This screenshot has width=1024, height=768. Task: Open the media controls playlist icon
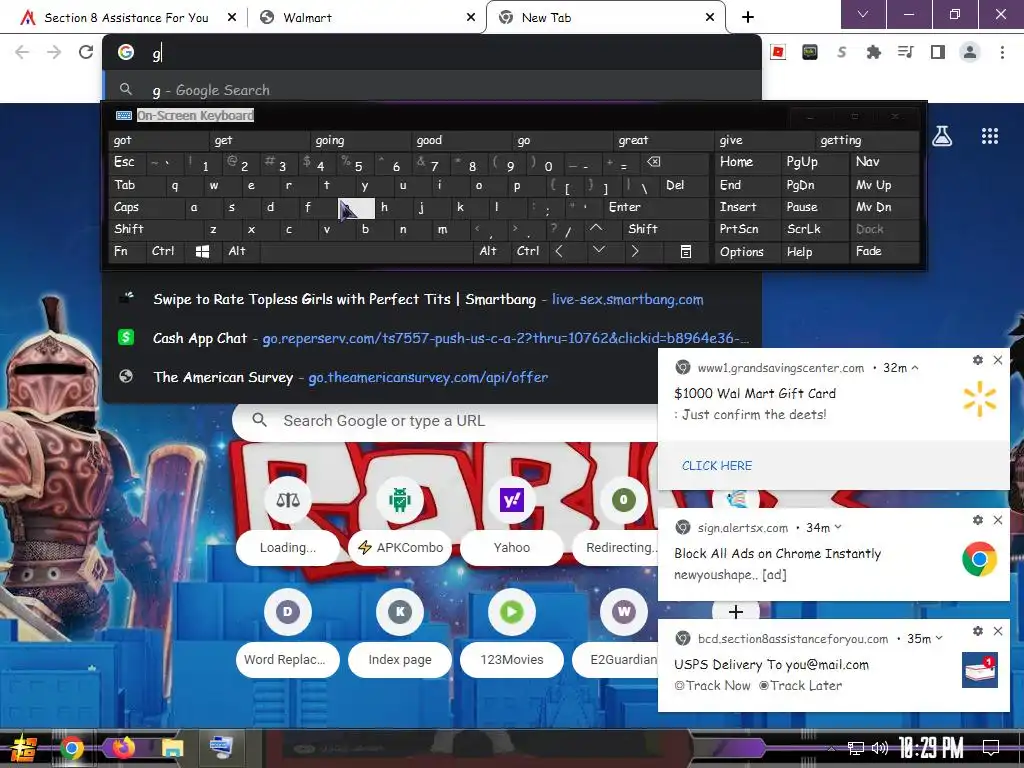click(905, 52)
